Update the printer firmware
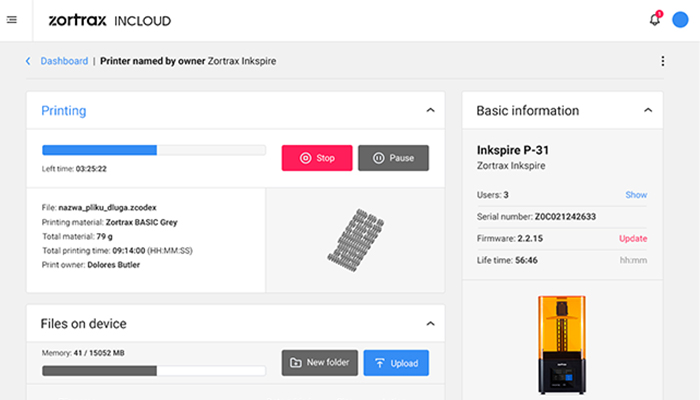The width and height of the screenshot is (700, 400). point(633,238)
